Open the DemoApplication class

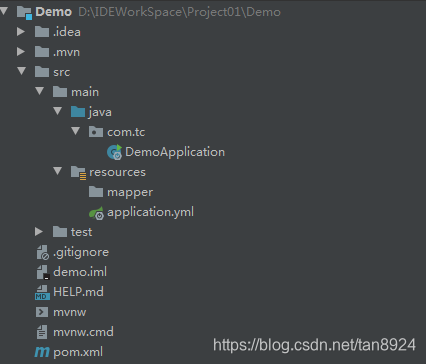pyautogui.click(x=175, y=152)
